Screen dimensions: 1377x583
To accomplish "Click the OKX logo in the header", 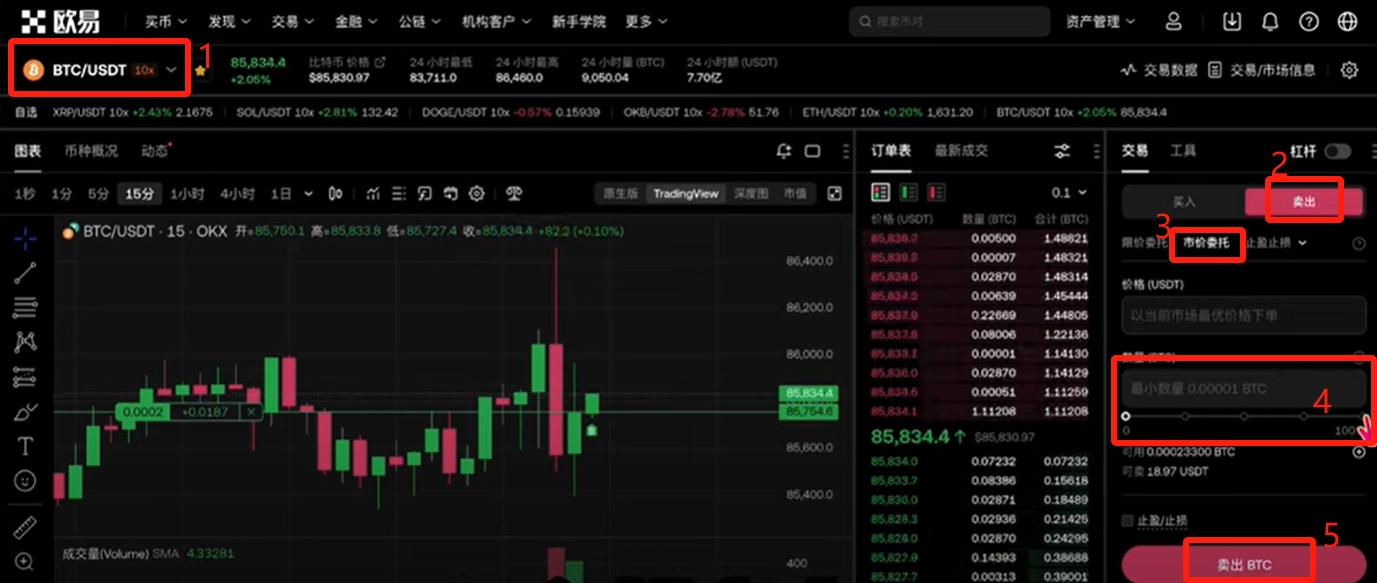I will [62, 21].
